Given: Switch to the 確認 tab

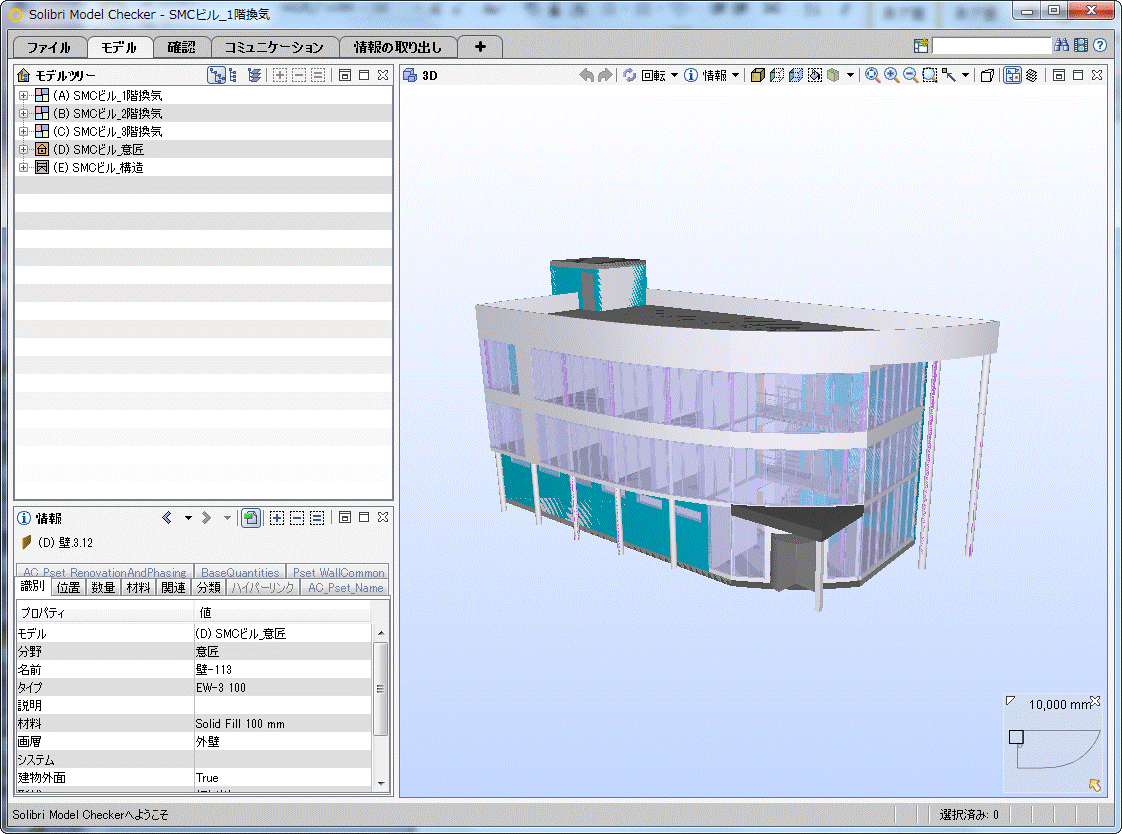Looking at the screenshot, I should tap(182, 47).
